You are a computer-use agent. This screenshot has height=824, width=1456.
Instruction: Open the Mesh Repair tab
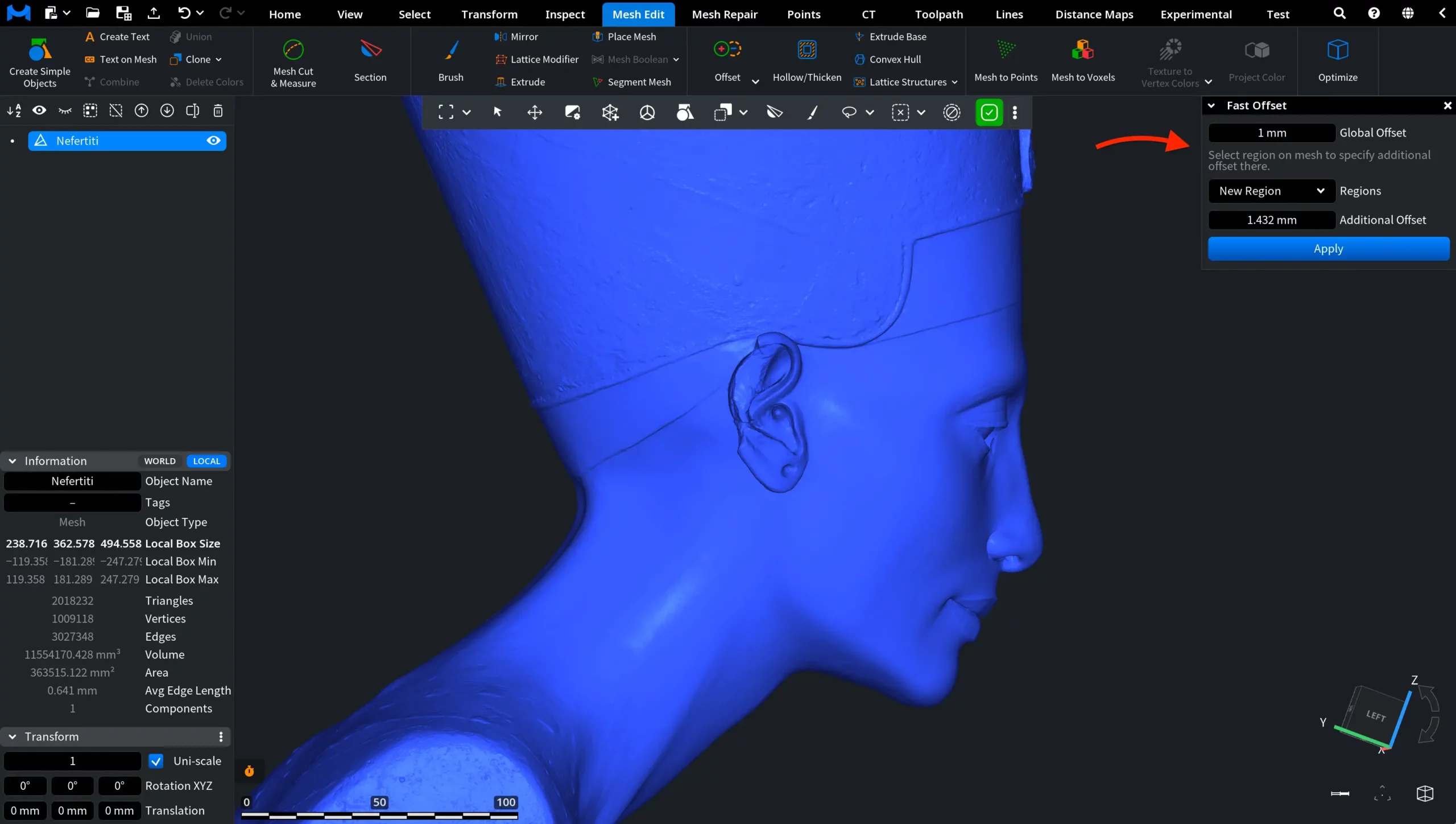point(725,14)
